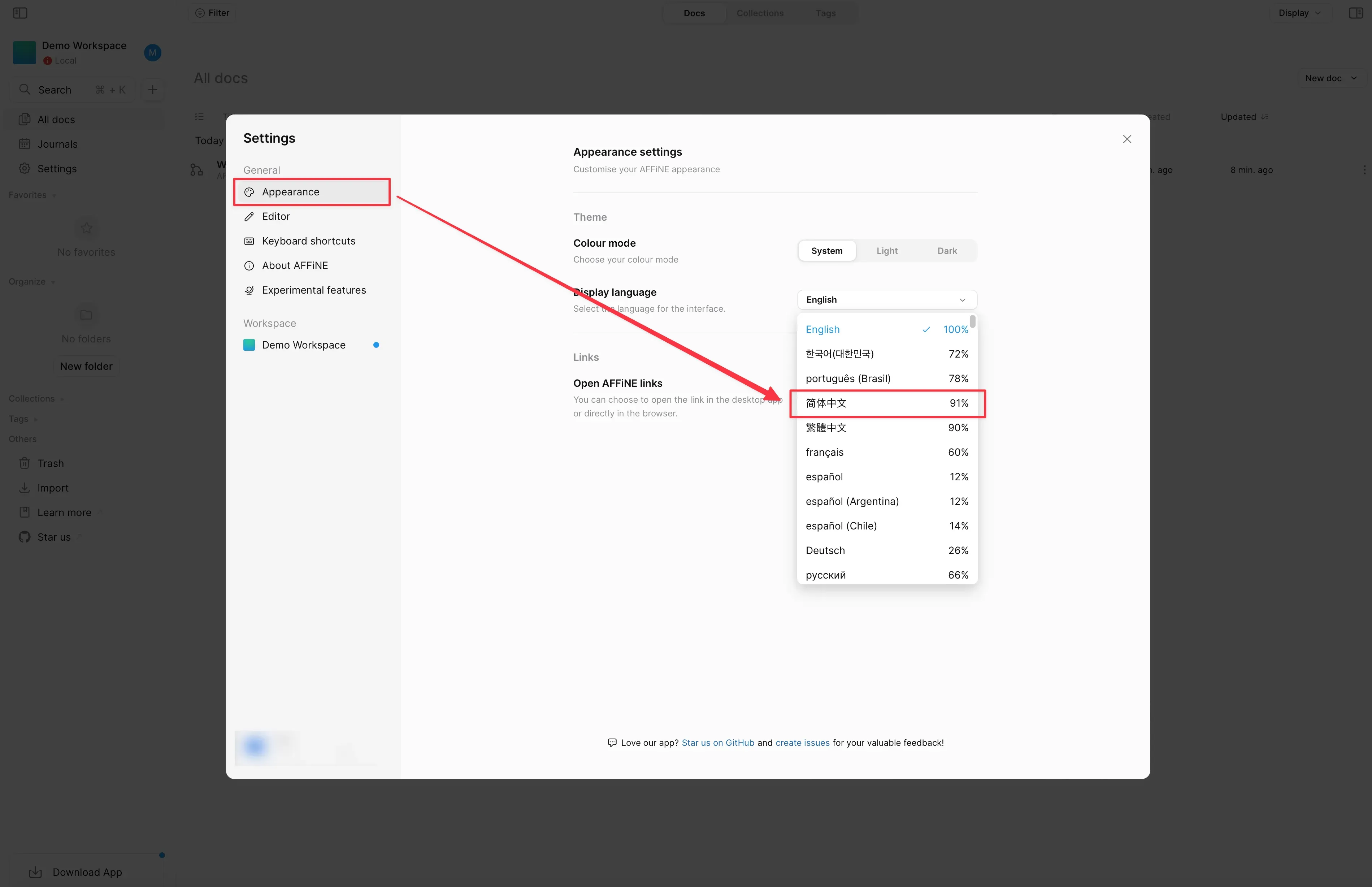Choose español (Chile) language option
Screen dimensions: 1372x887
[x=887, y=526]
